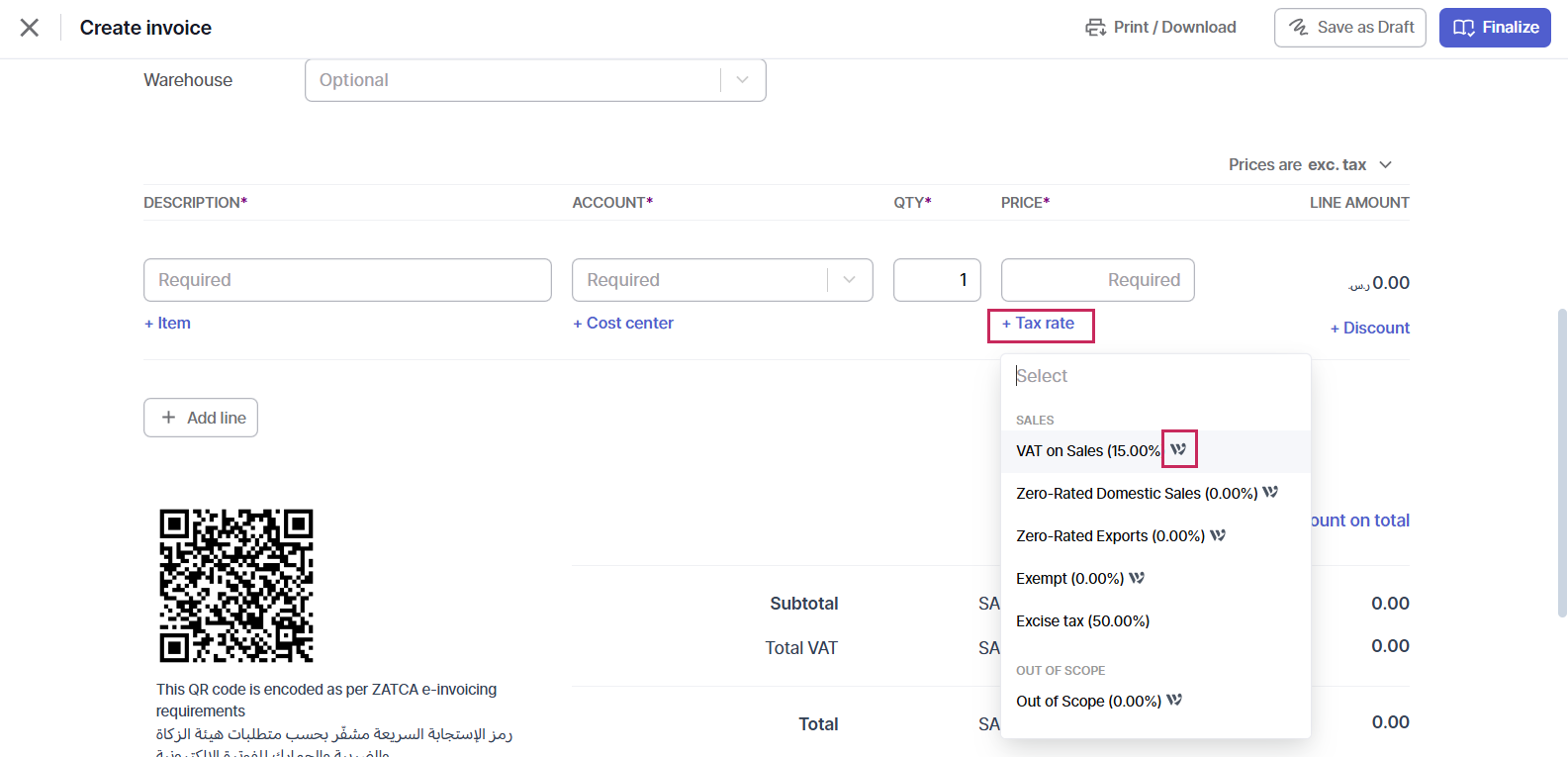Click the Subtotal label
Viewport: 1568px width, 757px height.
[x=804, y=604]
